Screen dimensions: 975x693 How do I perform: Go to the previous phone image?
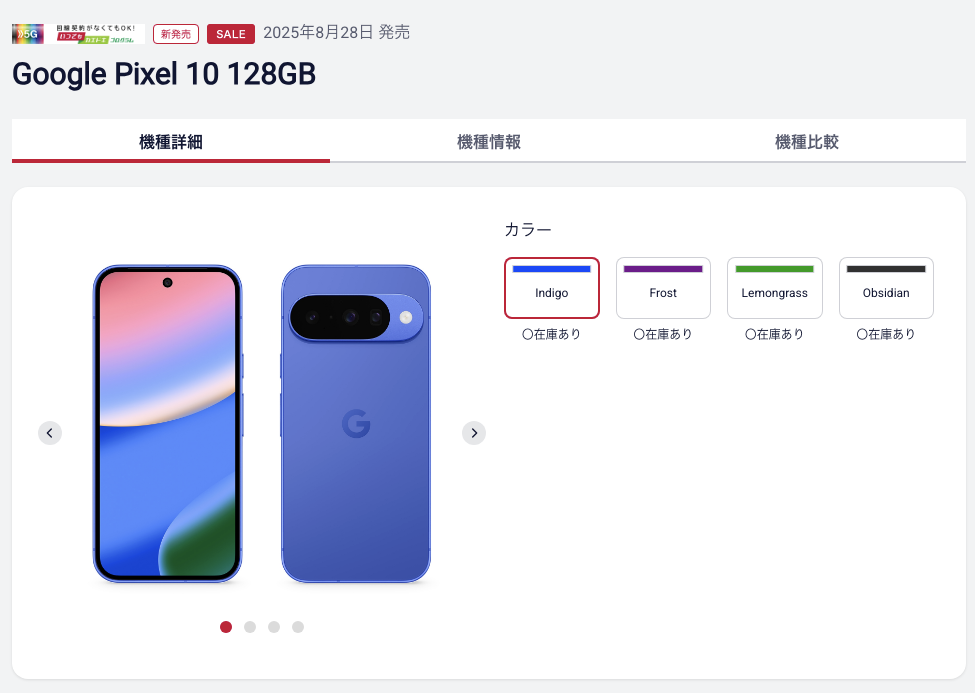[50, 433]
